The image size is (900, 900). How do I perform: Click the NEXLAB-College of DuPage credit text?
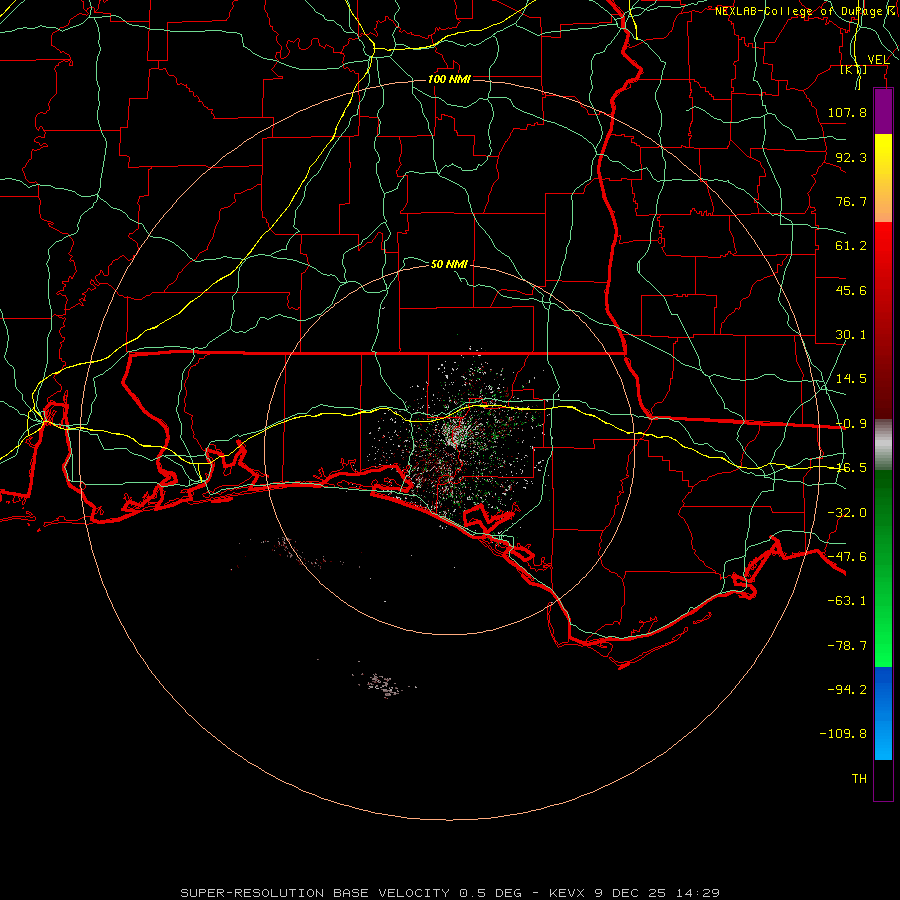tap(807, 11)
